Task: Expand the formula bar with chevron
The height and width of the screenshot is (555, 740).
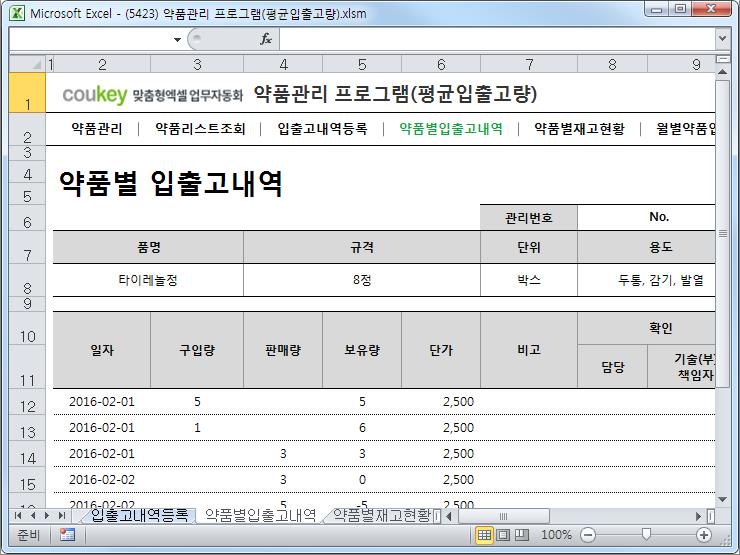Action: [x=722, y=39]
